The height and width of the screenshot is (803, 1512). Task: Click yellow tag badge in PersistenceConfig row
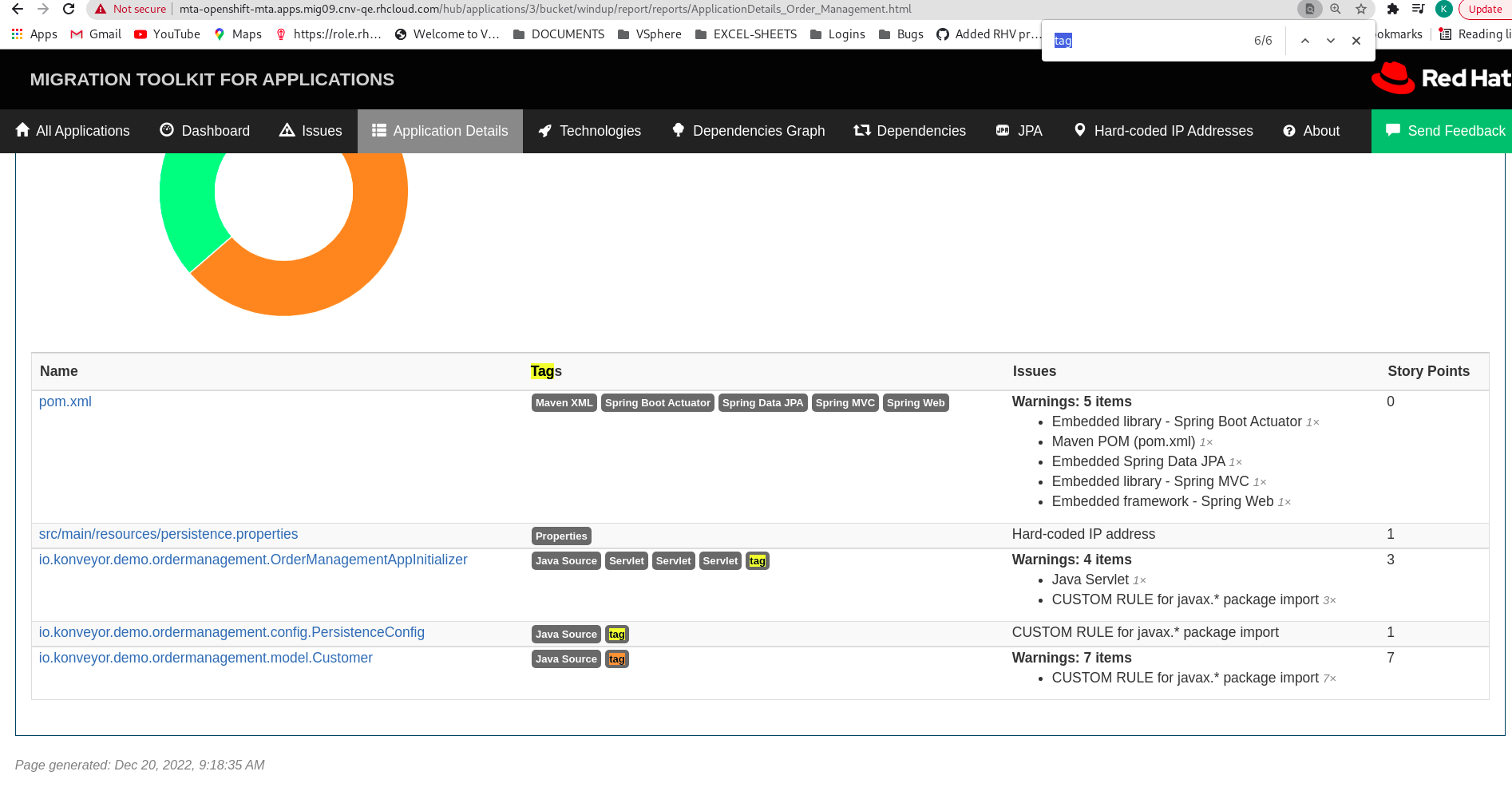coord(617,635)
